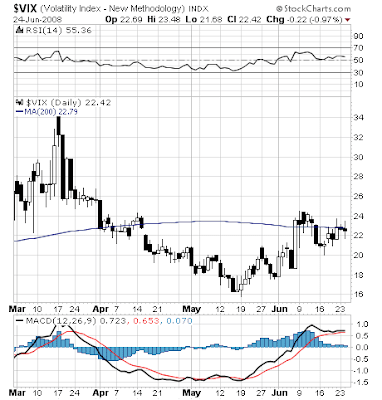
Task: Click the -1.5 label on MACD axis
Action: [362, 383]
